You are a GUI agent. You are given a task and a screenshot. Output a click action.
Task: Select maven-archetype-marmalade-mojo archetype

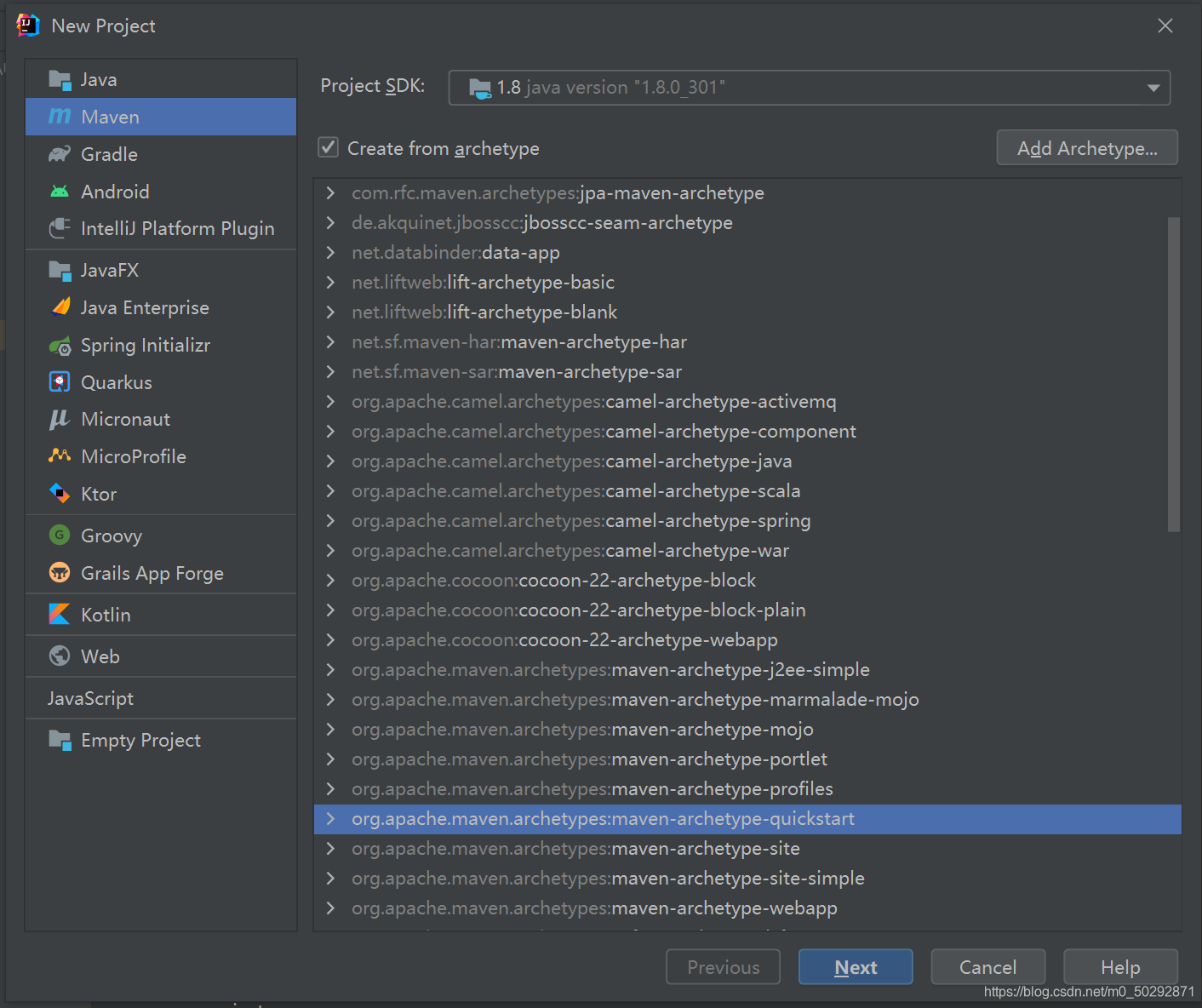click(x=747, y=700)
